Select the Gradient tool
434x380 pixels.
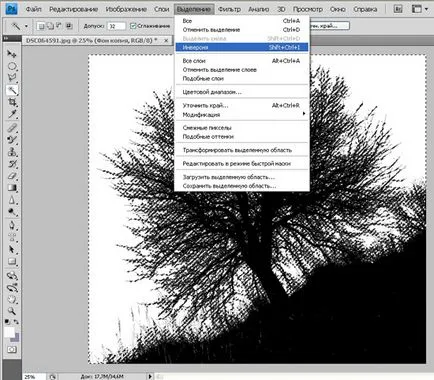12,188
